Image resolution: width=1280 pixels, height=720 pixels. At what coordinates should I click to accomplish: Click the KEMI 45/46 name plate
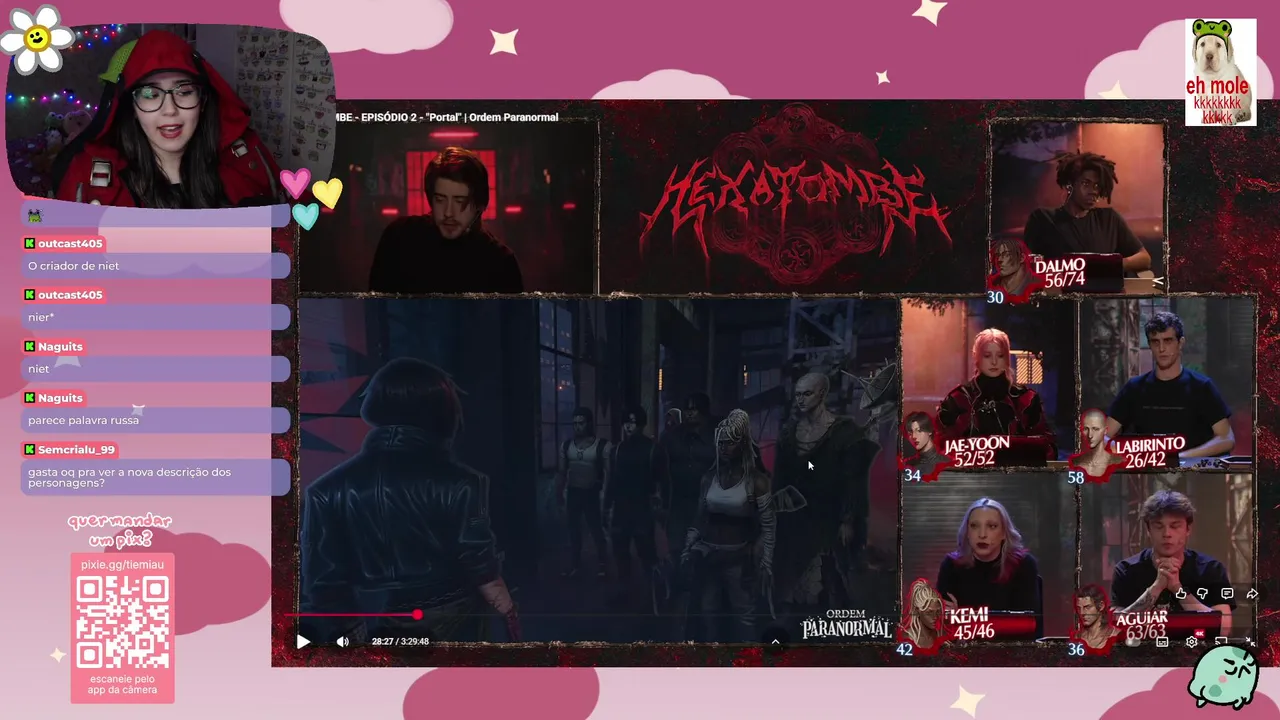(973, 625)
